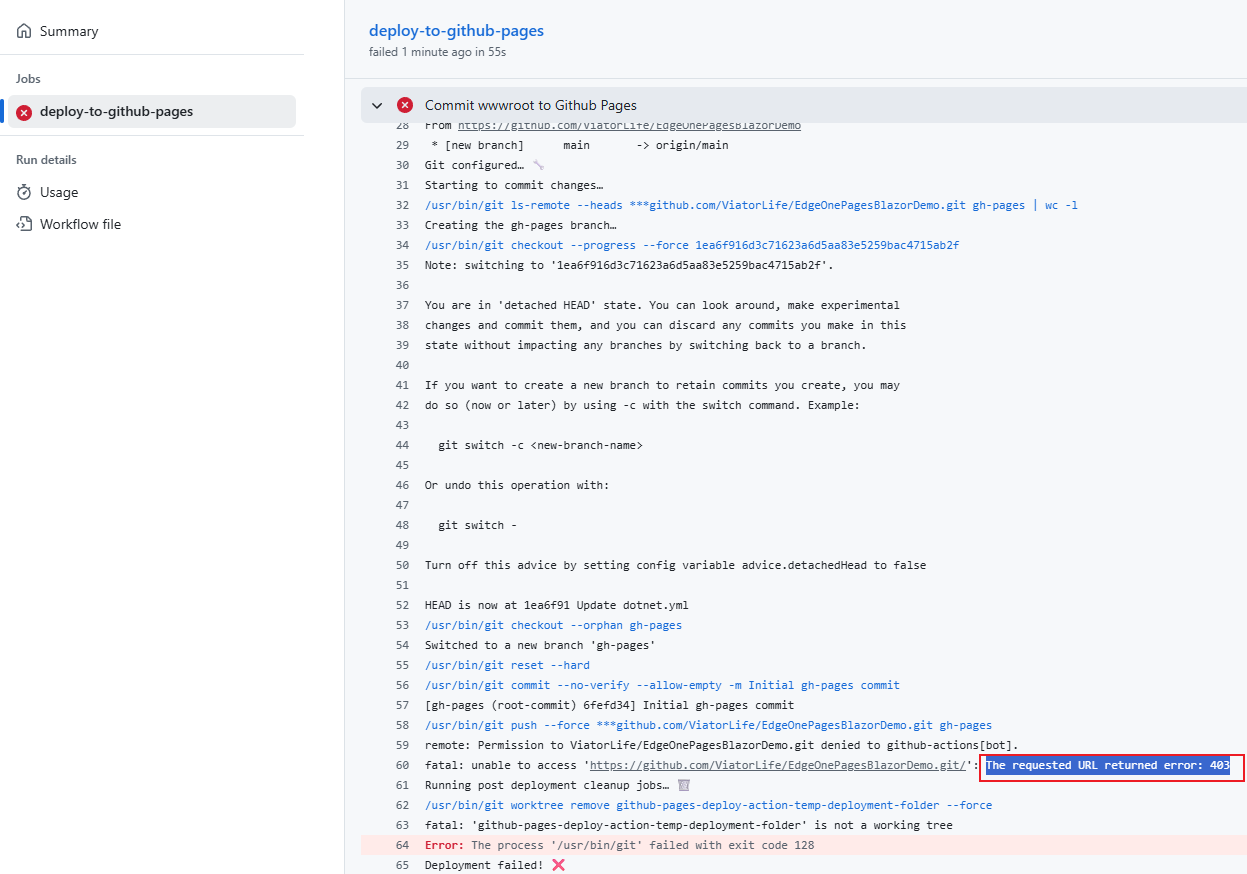Select the deploy-to-github-pages job in sidebar
The image size is (1247, 874).
tap(116, 112)
